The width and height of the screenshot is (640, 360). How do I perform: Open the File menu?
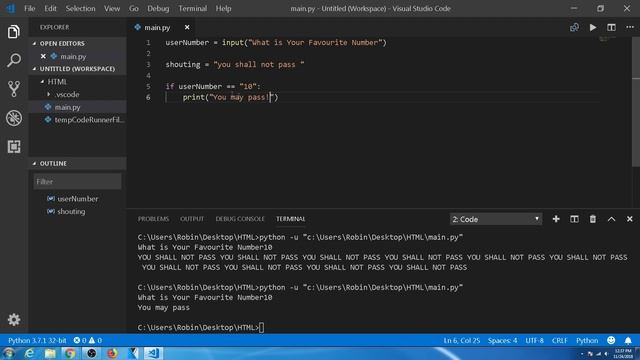[x=30, y=9]
